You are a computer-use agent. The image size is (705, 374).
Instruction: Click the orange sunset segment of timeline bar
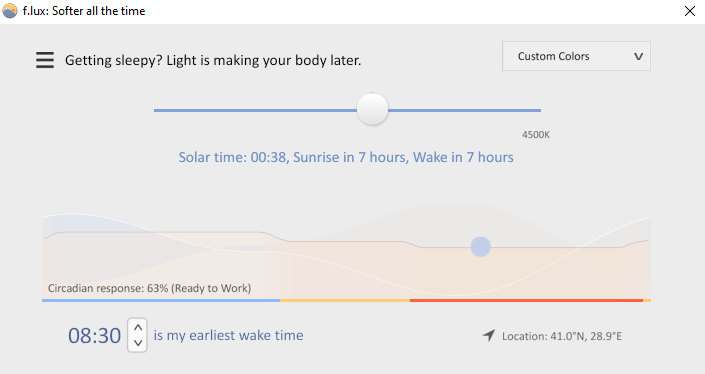pos(345,300)
